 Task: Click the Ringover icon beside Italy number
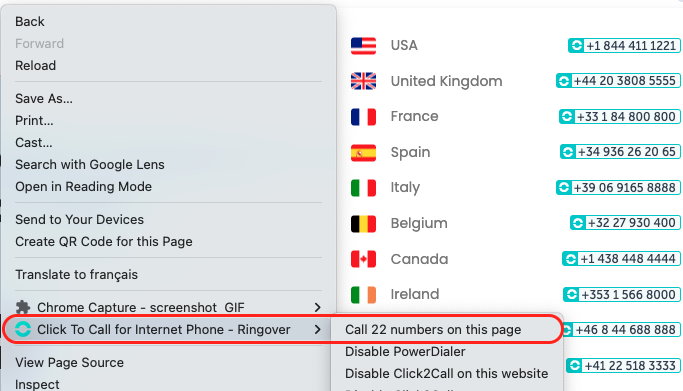(x=564, y=188)
